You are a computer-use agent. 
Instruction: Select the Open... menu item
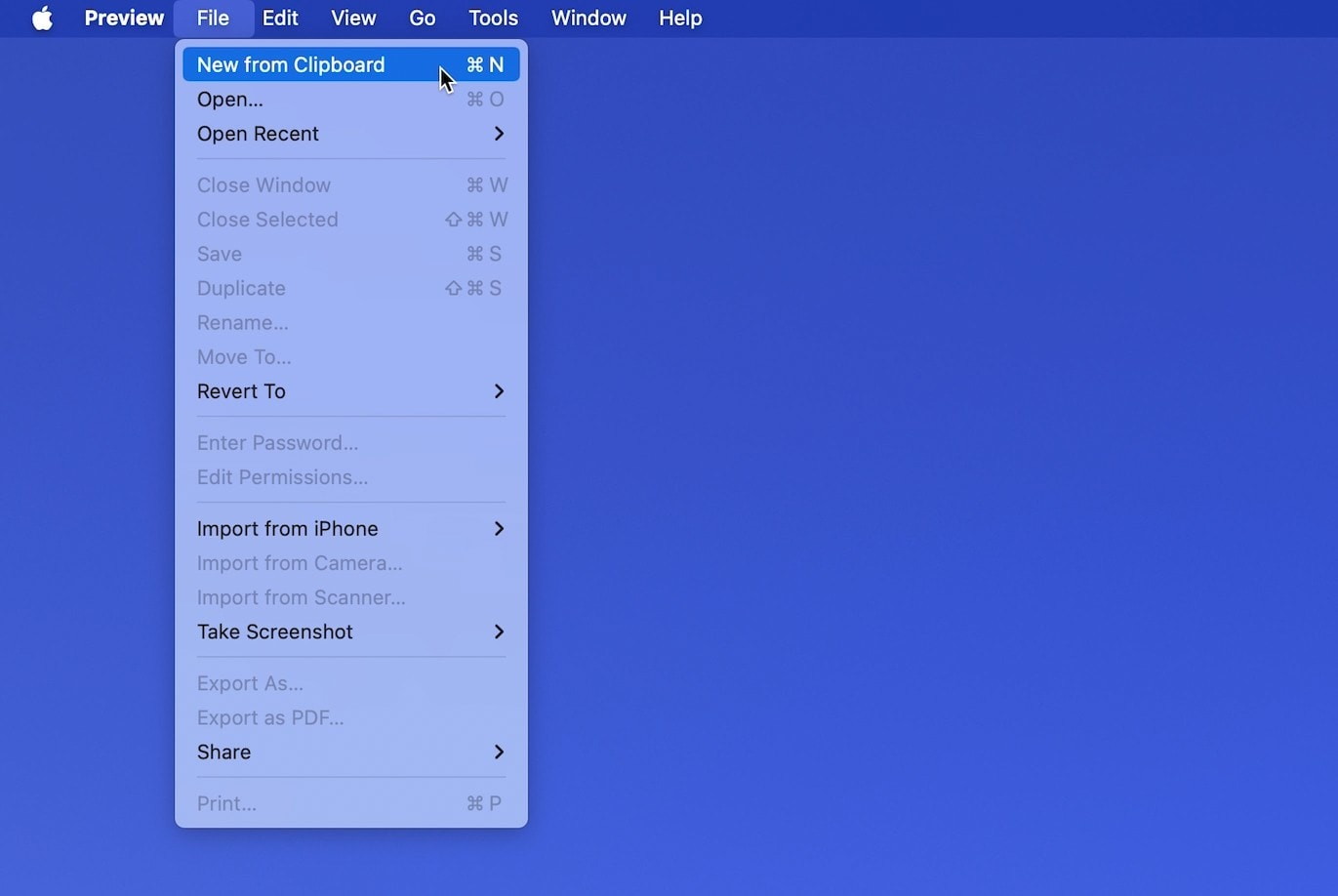coord(351,99)
